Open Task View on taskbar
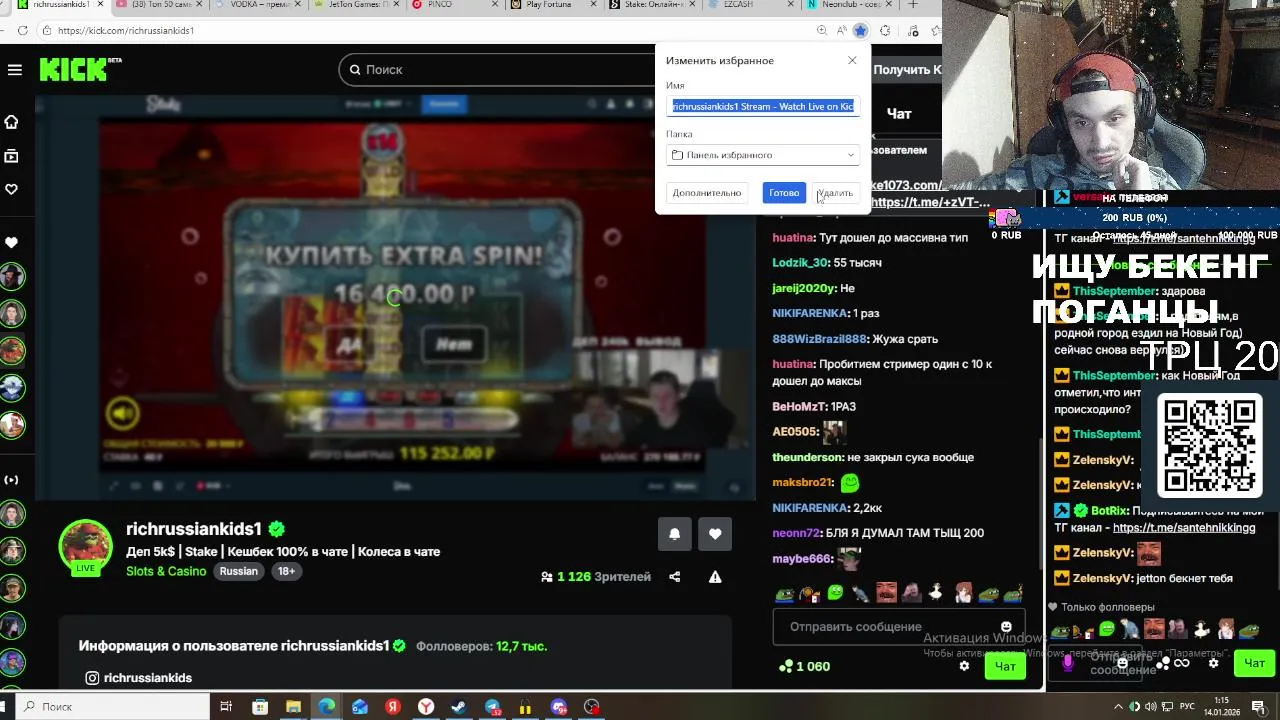 [x=226, y=707]
